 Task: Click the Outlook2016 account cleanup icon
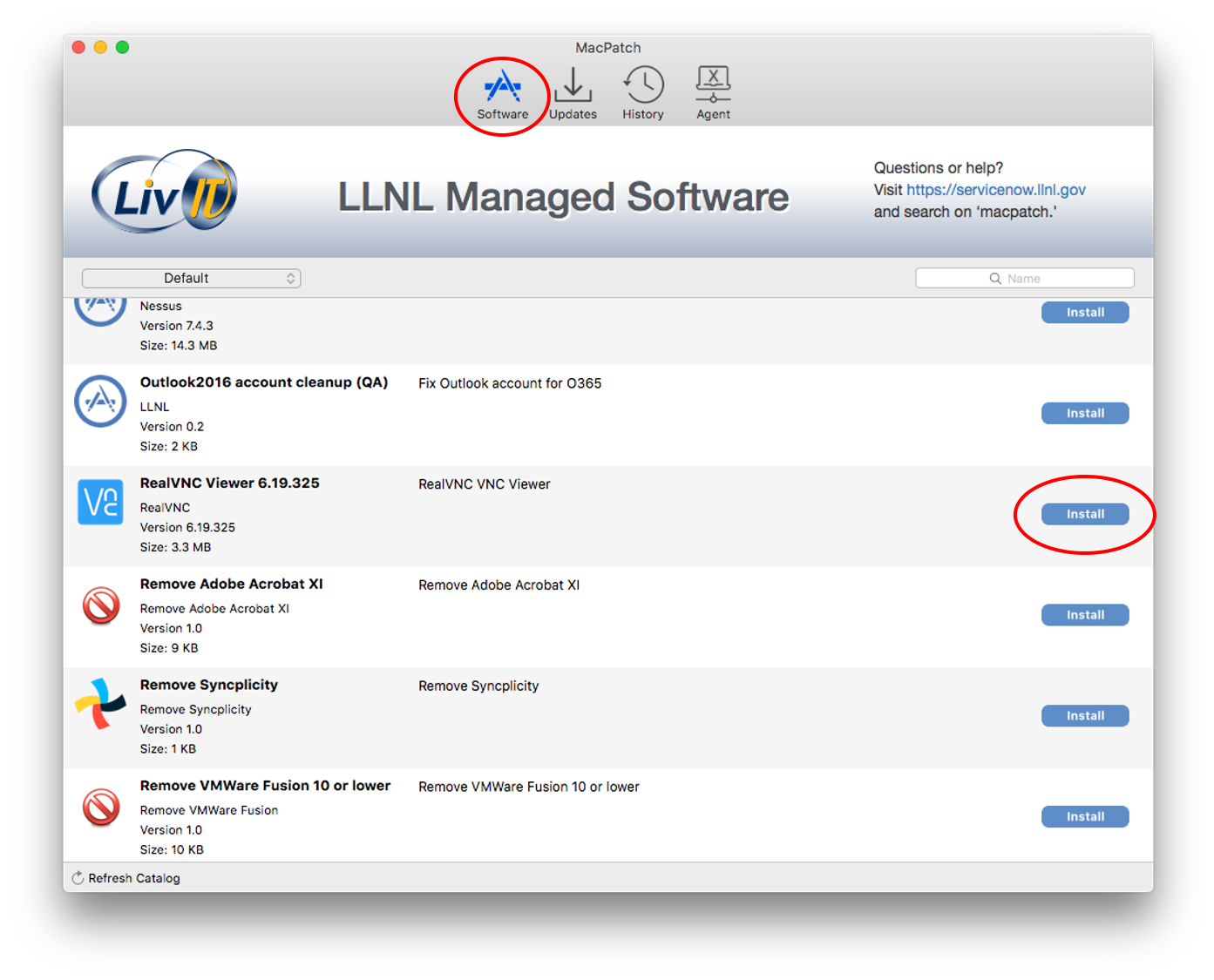point(100,401)
